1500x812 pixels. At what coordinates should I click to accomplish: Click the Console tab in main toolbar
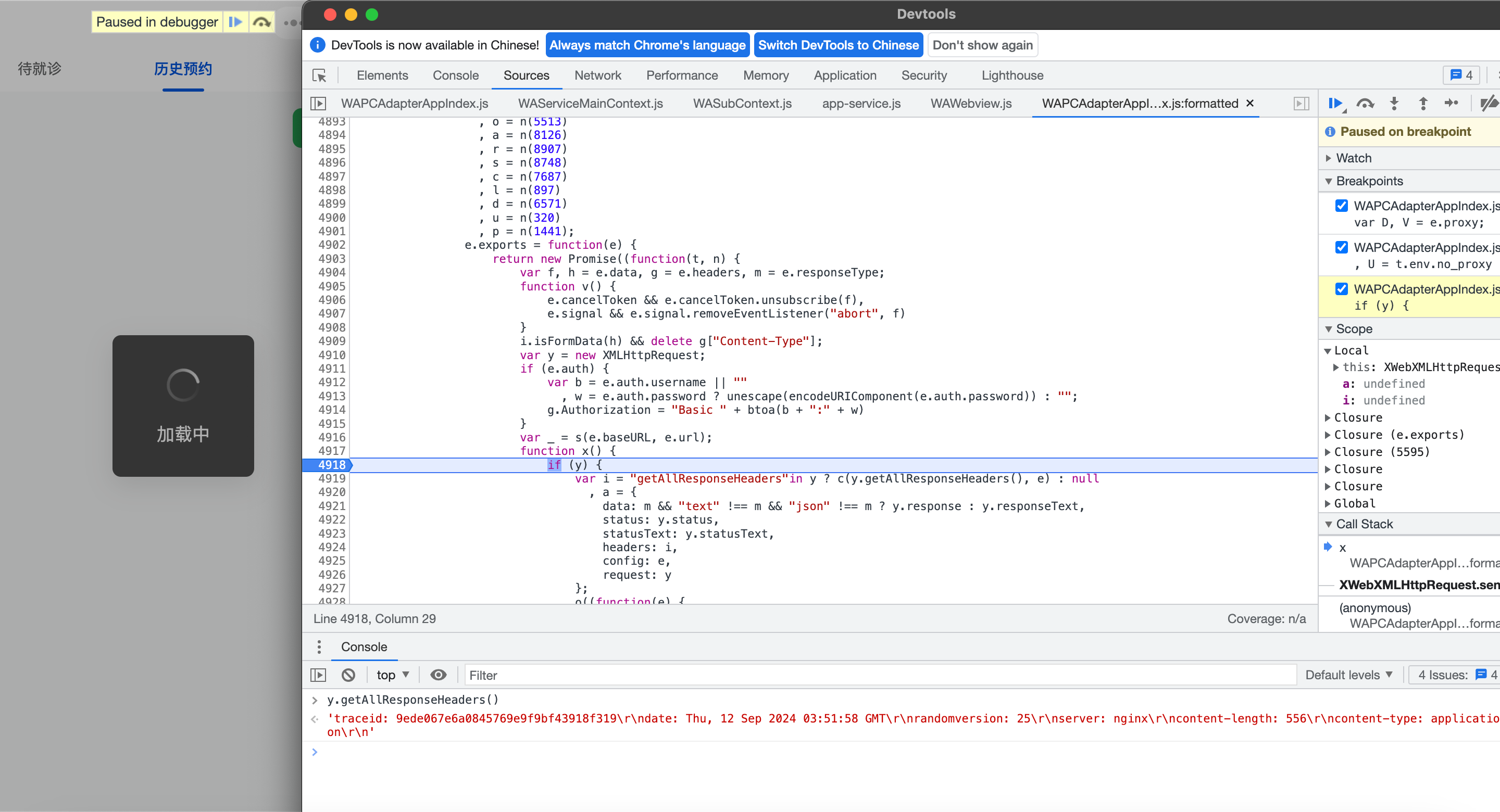[x=455, y=75]
